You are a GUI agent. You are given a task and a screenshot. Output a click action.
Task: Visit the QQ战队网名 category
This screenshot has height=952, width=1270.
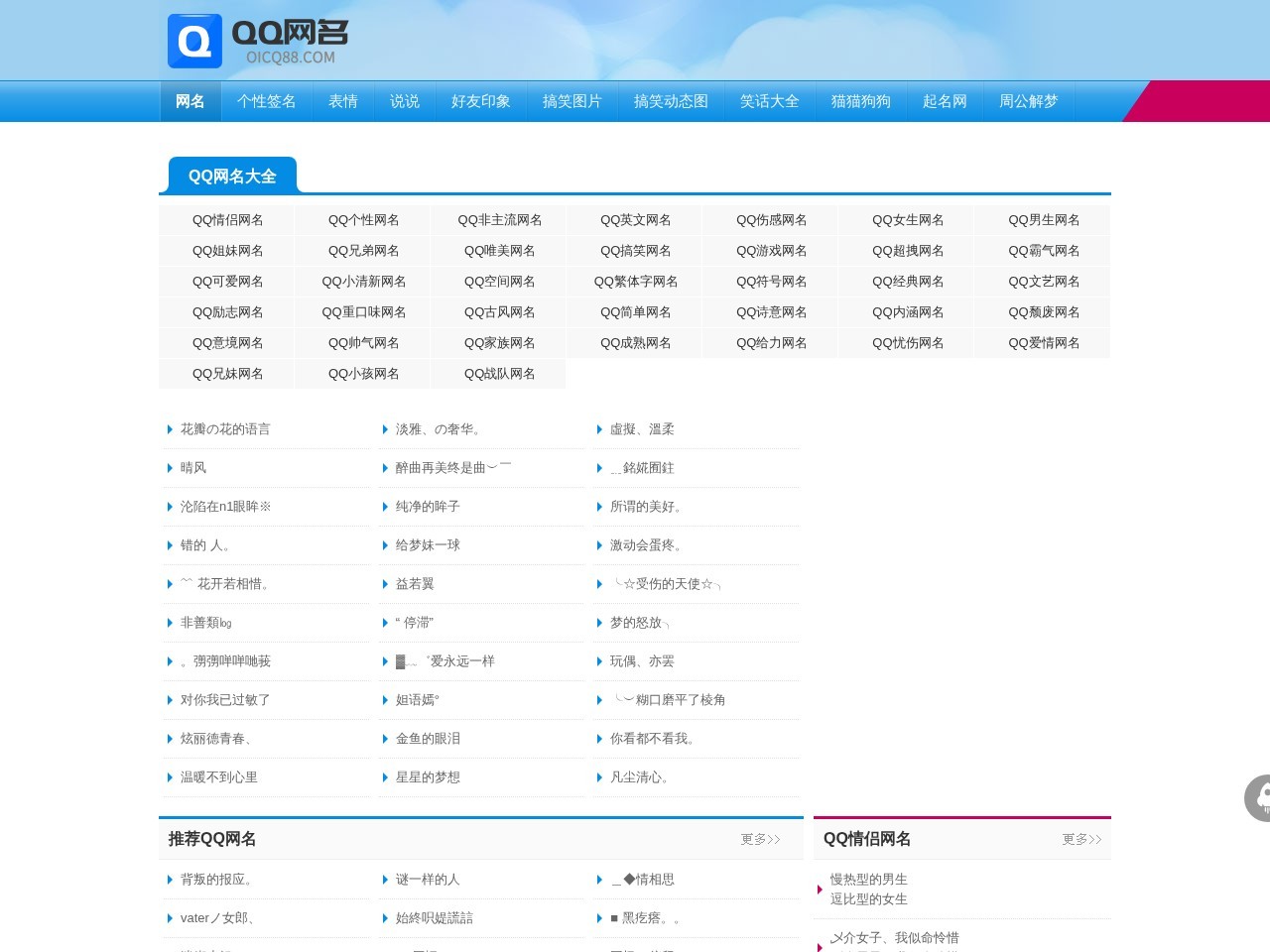(x=499, y=374)
